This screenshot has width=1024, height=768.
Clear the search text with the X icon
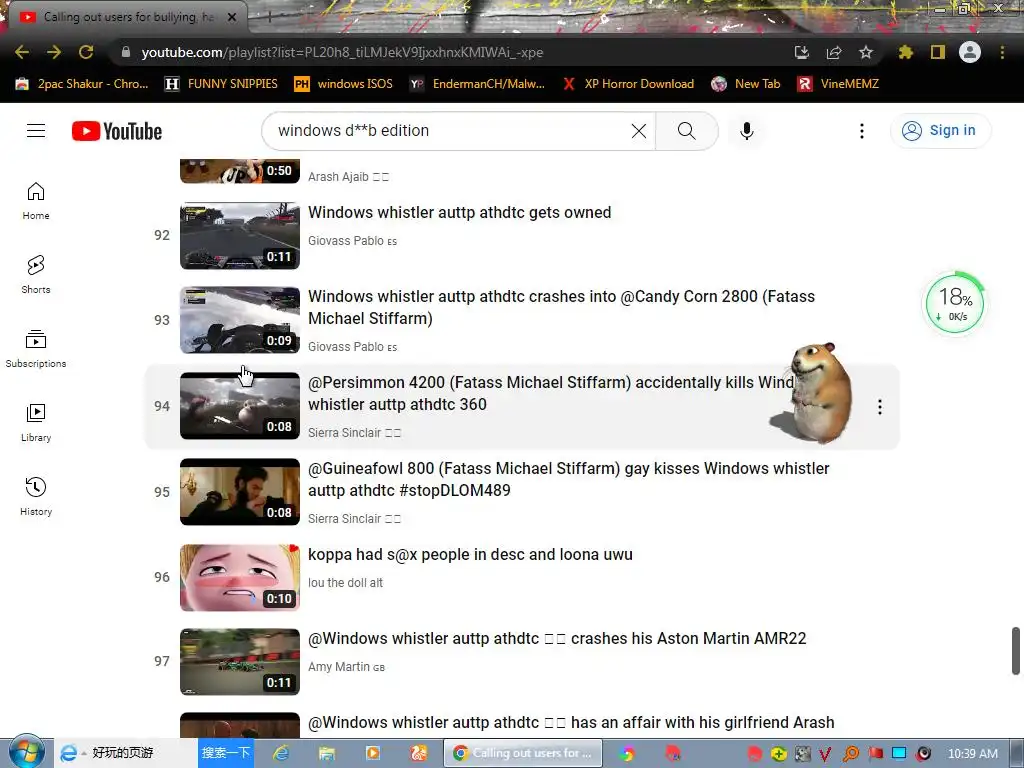pyautogui.click(x=639, y=131)
